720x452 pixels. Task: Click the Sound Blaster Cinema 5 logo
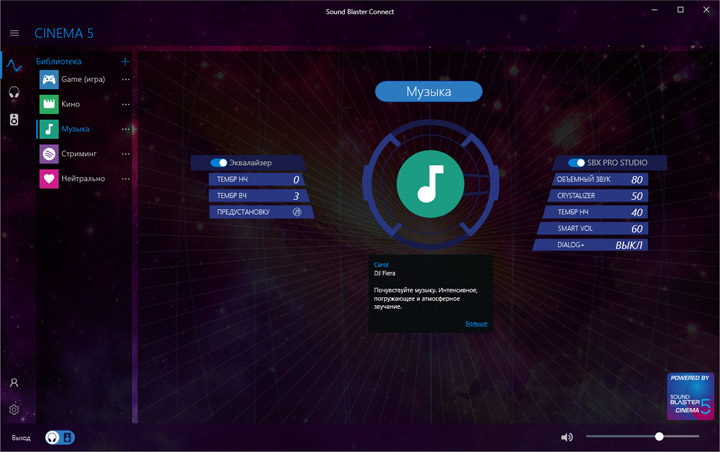[690, 396]
